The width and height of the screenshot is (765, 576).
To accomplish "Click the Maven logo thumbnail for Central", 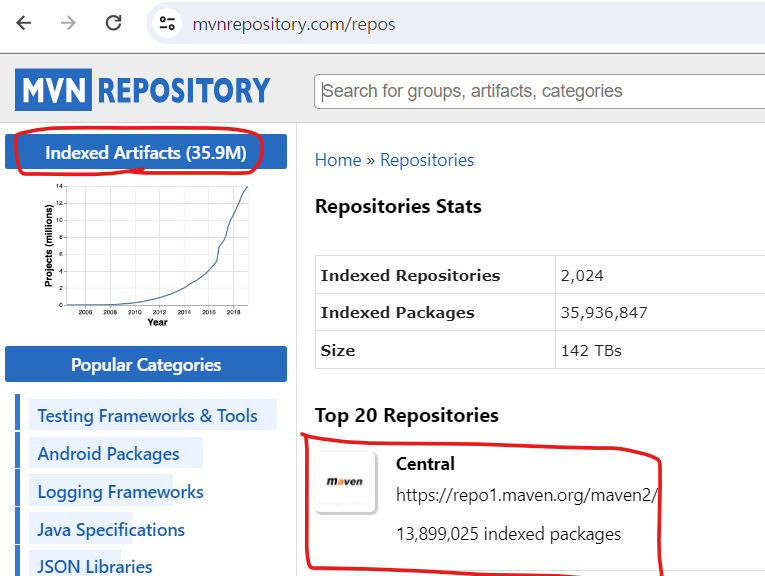I will (x=345, y=482).
